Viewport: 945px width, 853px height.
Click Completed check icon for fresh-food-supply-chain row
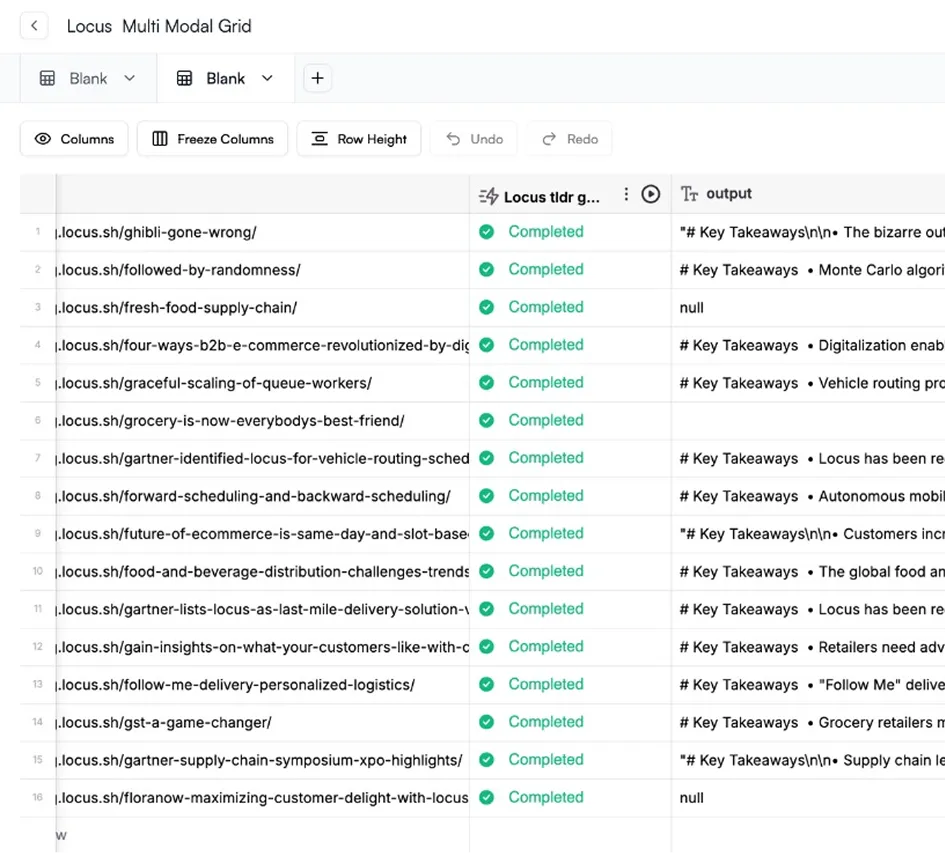pos(486,307)
